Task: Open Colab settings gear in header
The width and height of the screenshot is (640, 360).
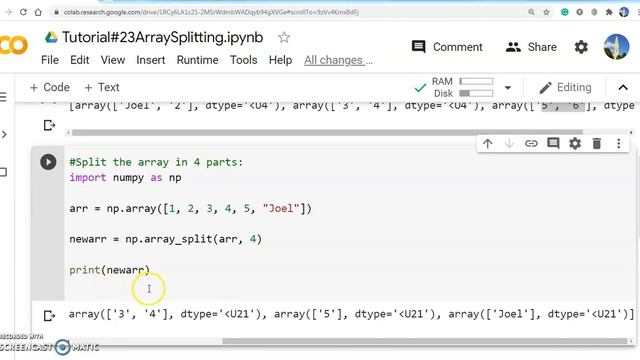Action: point(581,47)
